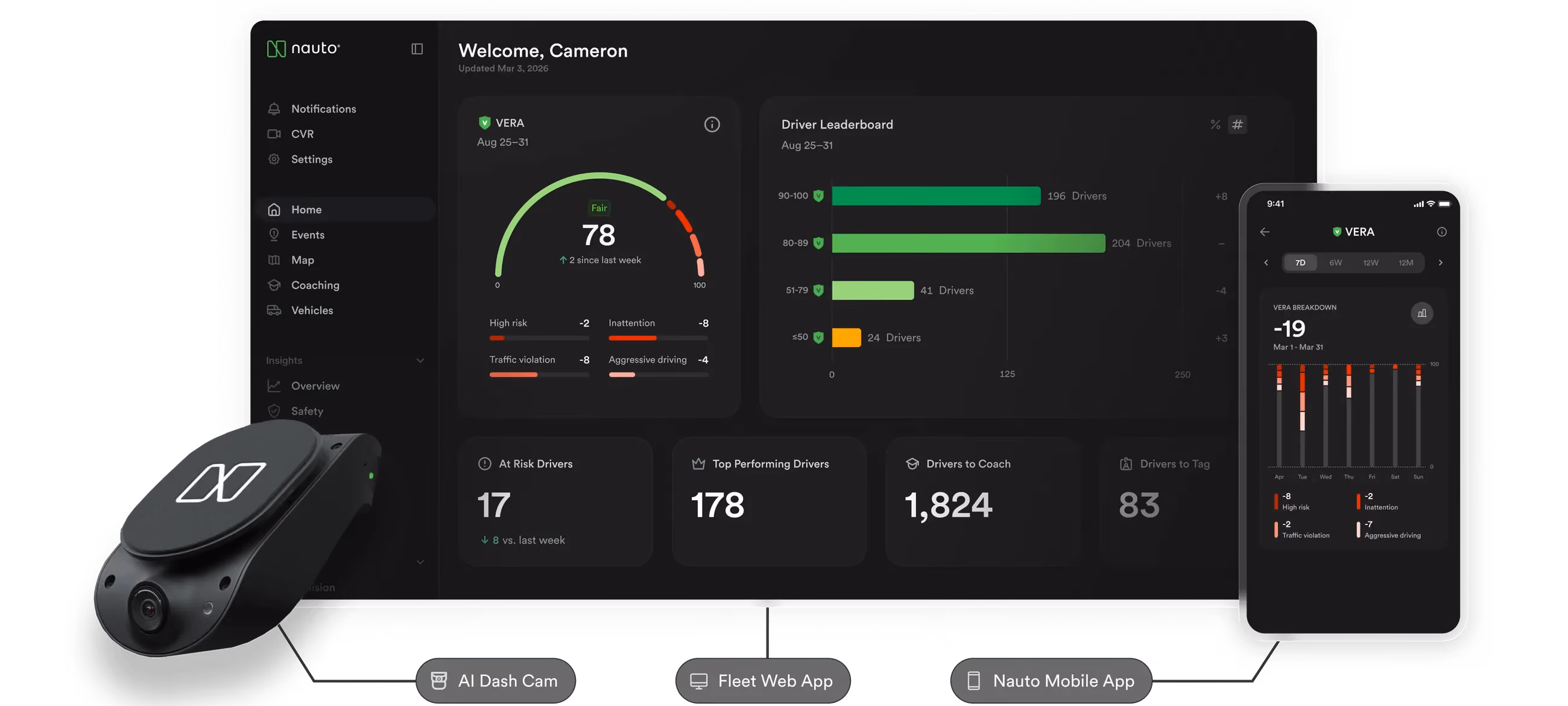The image size is (1568, 706).
Task: Tap the chart toggle in VERA Breakdown
Action: (1421, 314)
